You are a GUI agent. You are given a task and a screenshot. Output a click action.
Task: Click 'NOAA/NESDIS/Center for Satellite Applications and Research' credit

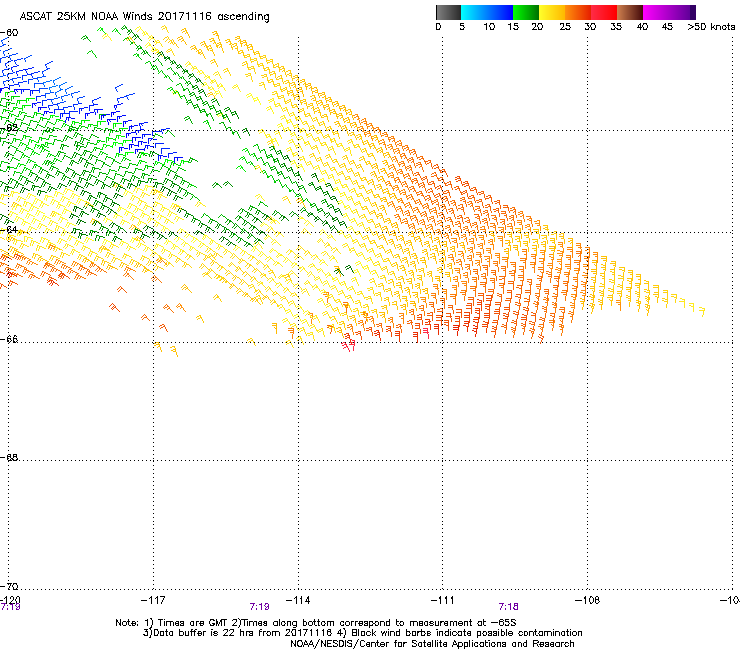coord(432,644)
